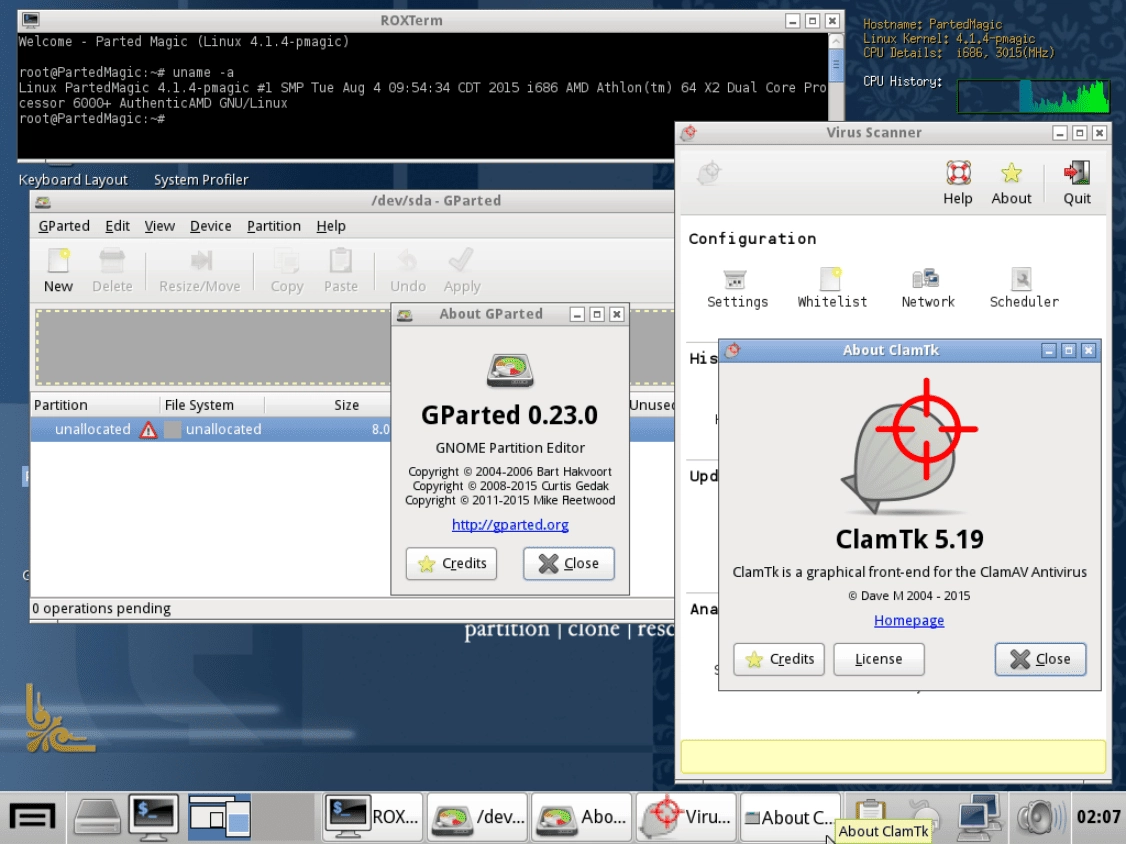Image resolution: width=1126 pixels, height=844 pixels.
Task: Click Credits in About GParted dialog
Action: pyautogui.click(x=451, y=563)
